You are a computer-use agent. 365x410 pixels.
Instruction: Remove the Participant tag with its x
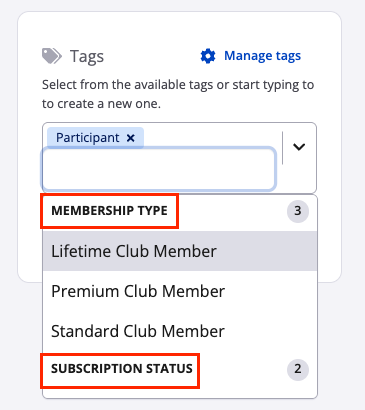[131, 138]
